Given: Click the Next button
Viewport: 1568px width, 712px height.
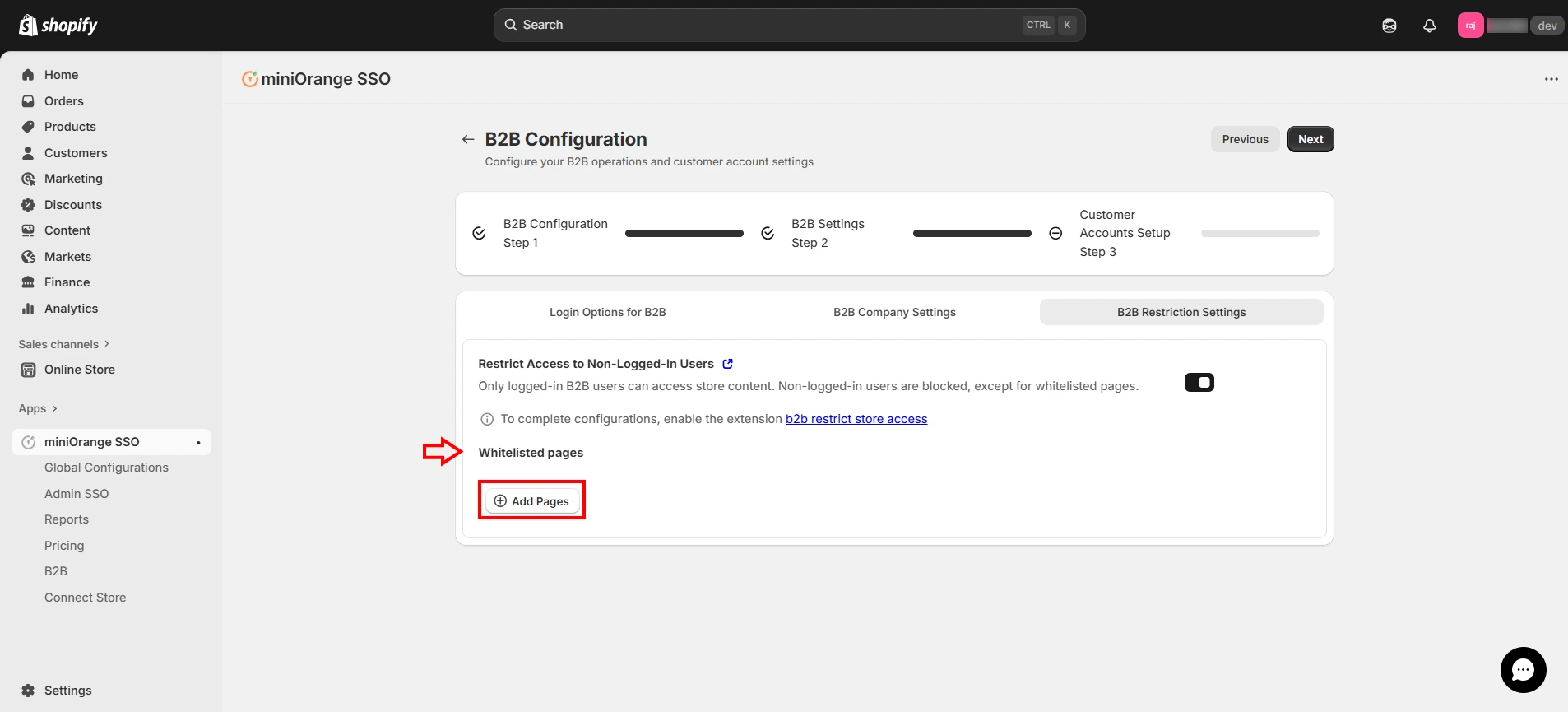Looking at the screenshot, I should pyautogui.click(x=1311, y=139).
